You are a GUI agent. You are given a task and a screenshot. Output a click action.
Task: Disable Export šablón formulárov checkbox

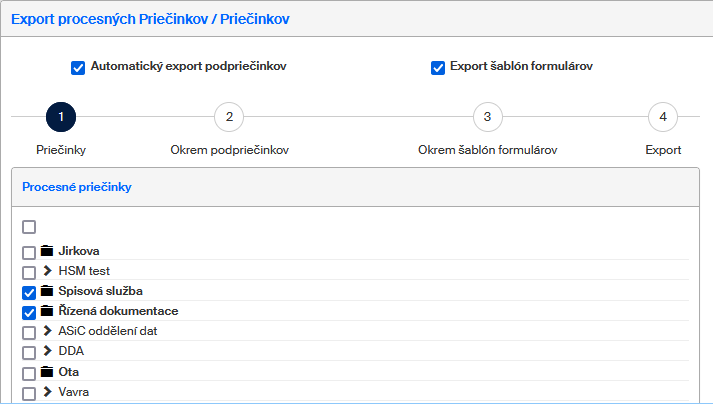point(437,68)
